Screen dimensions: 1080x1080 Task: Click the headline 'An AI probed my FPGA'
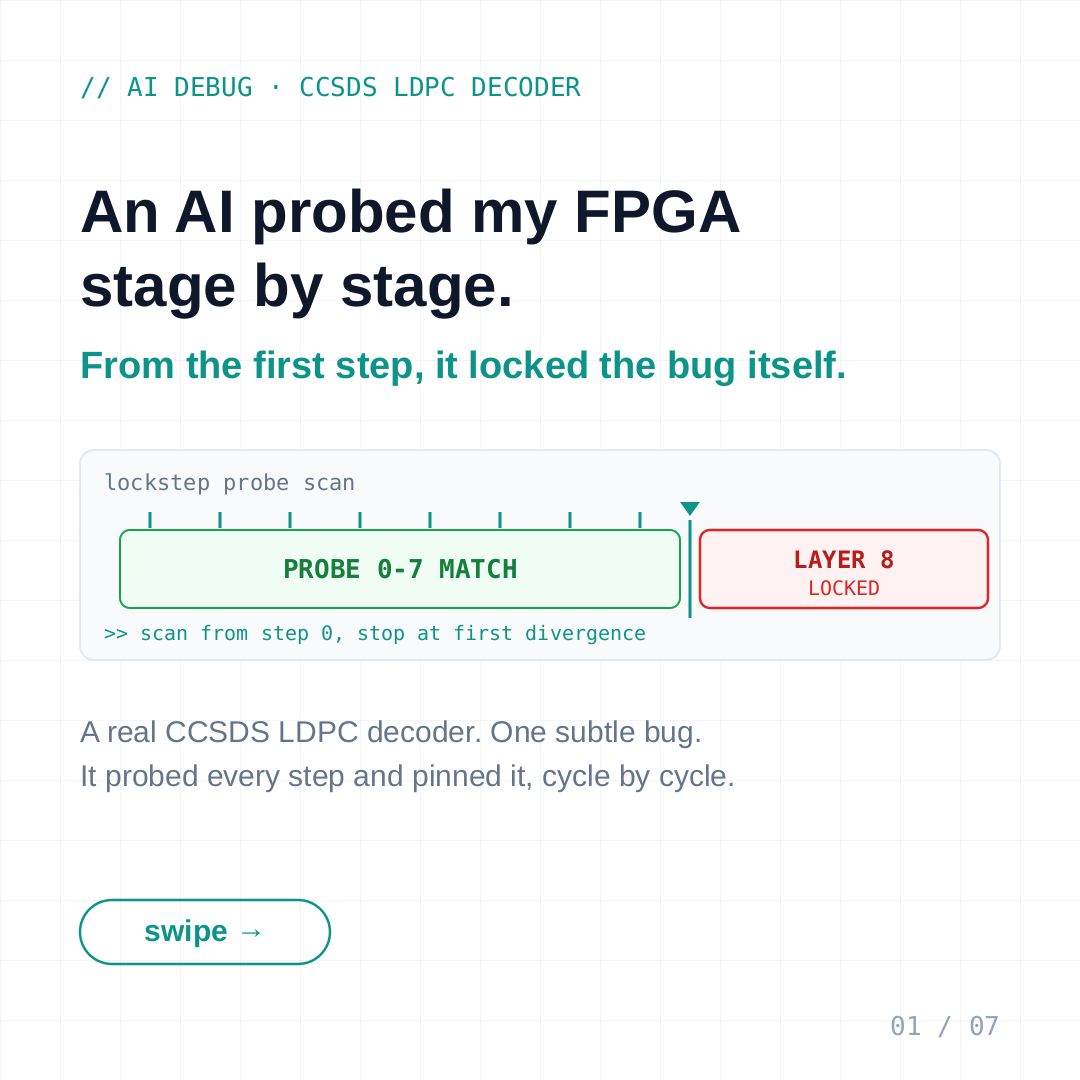[410, 212]
